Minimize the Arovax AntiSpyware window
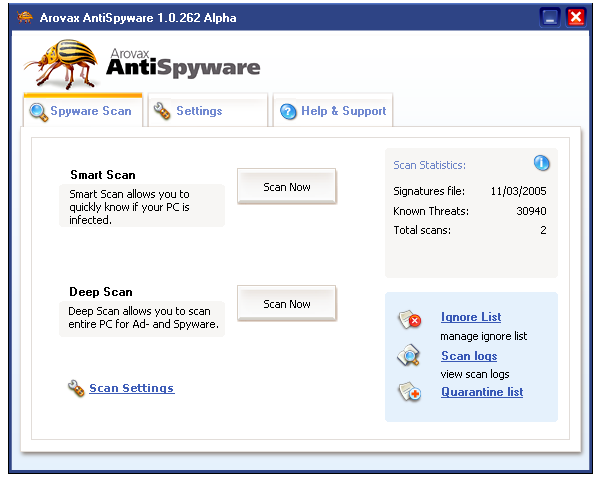 click(550, 18)
